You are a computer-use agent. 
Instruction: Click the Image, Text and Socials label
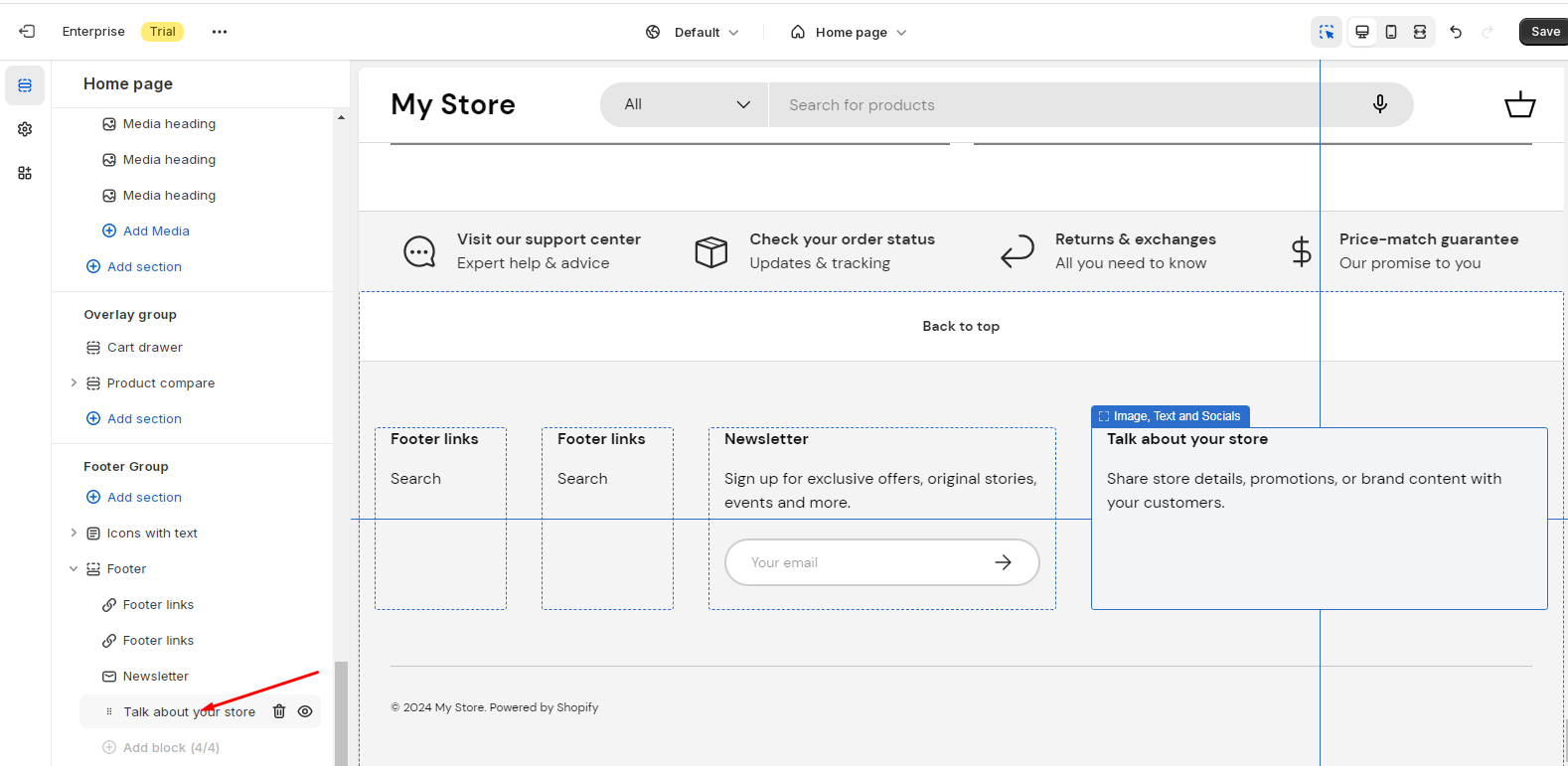(1171, 416)
